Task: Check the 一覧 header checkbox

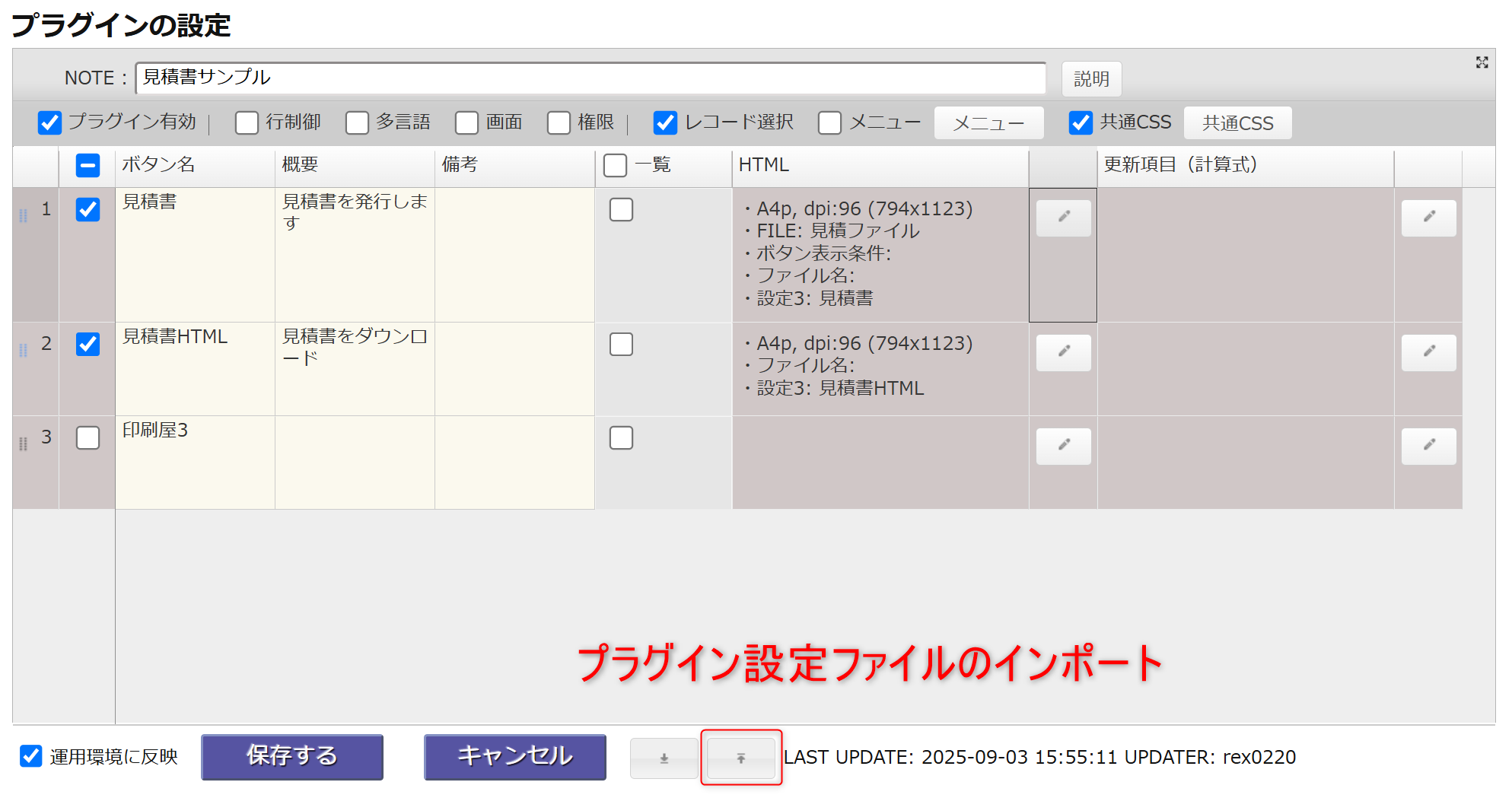Action: click(615, 165)
